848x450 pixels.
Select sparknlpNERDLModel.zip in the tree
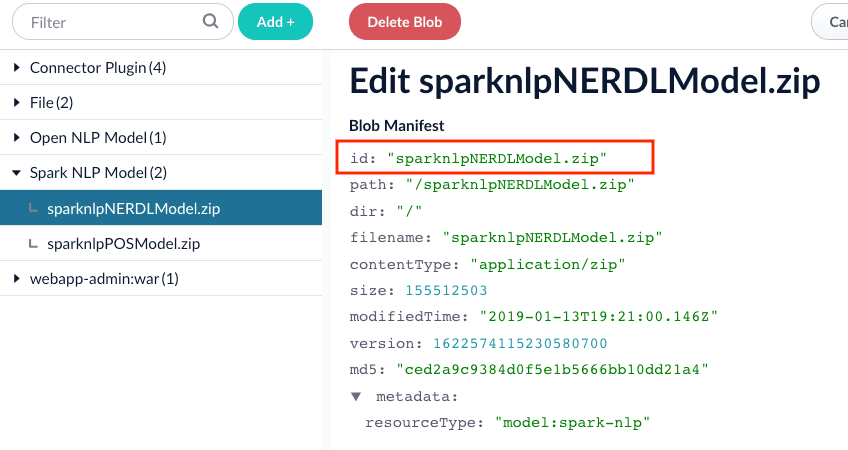[161, 208]
